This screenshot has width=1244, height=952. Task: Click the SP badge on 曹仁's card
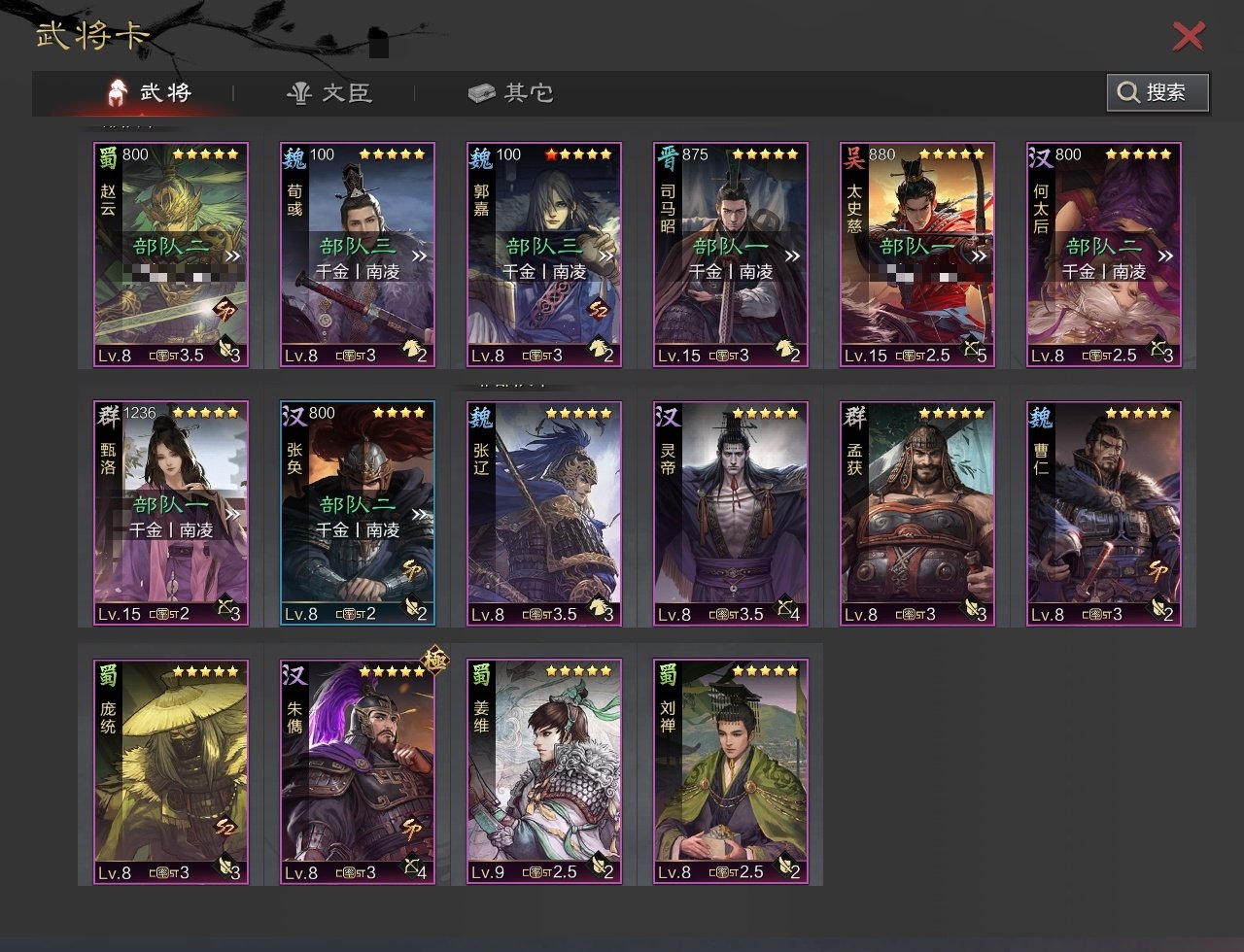coord(1158,570)
